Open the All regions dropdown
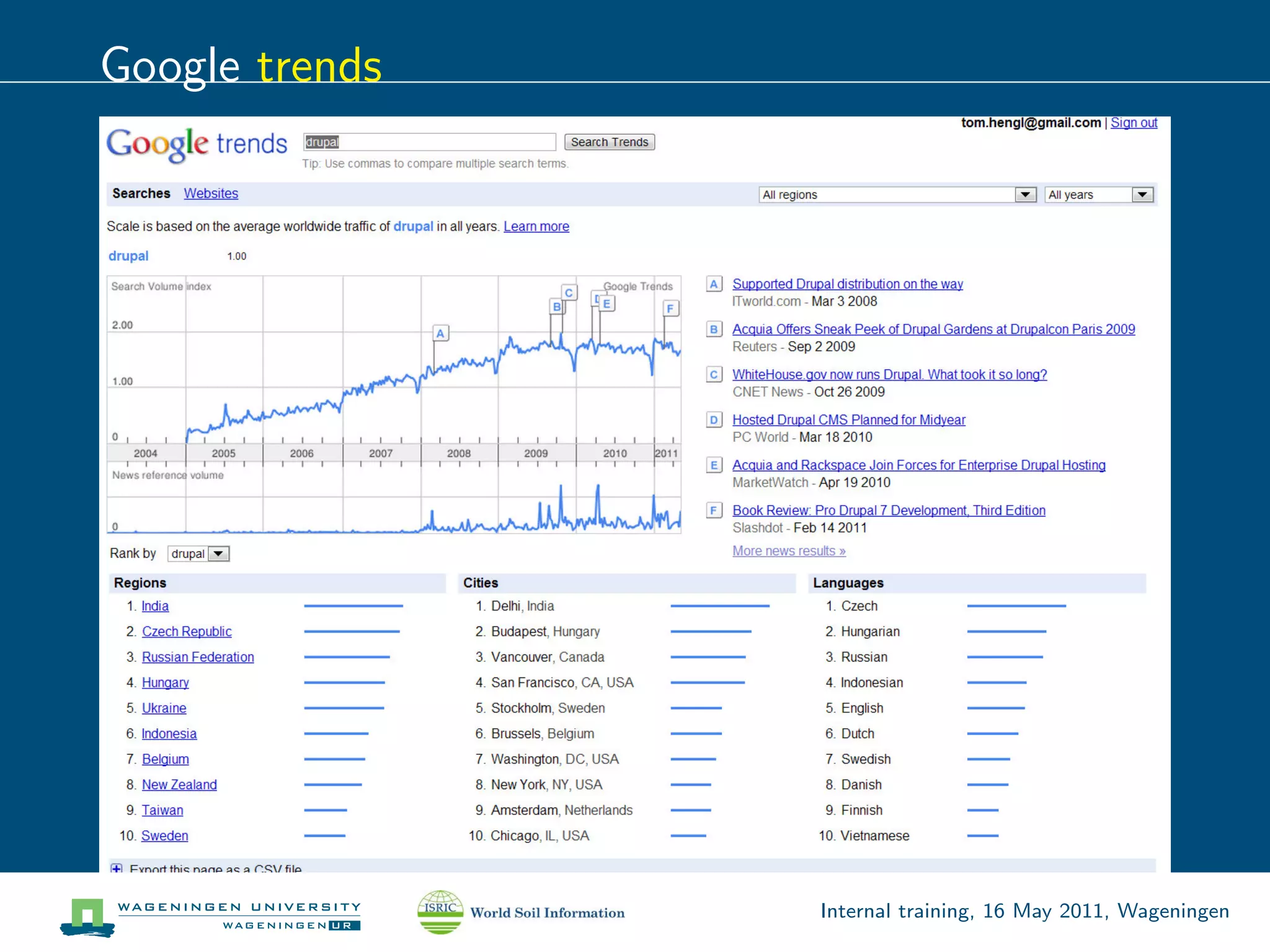 click(x=897, y=195)
